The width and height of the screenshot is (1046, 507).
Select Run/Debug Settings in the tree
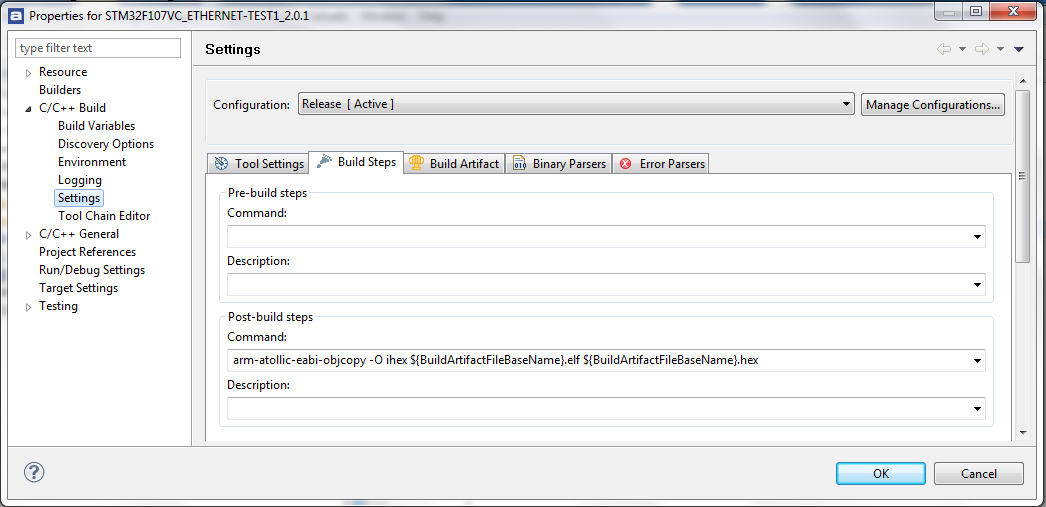pyautogui.click(x=92, y=270)
